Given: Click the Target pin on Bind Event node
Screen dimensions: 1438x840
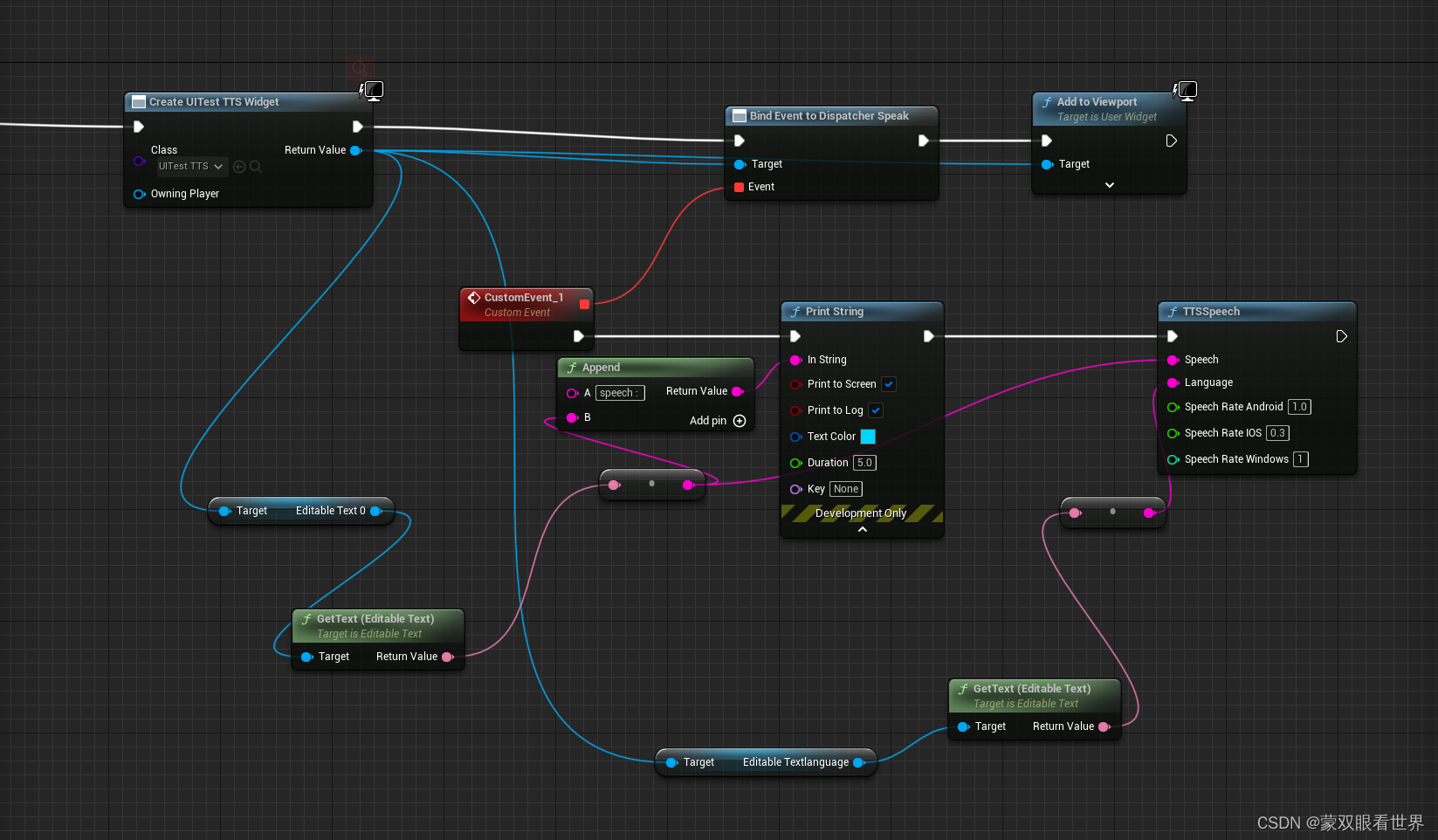Looking at the screenshot, I should click(740, 164).
